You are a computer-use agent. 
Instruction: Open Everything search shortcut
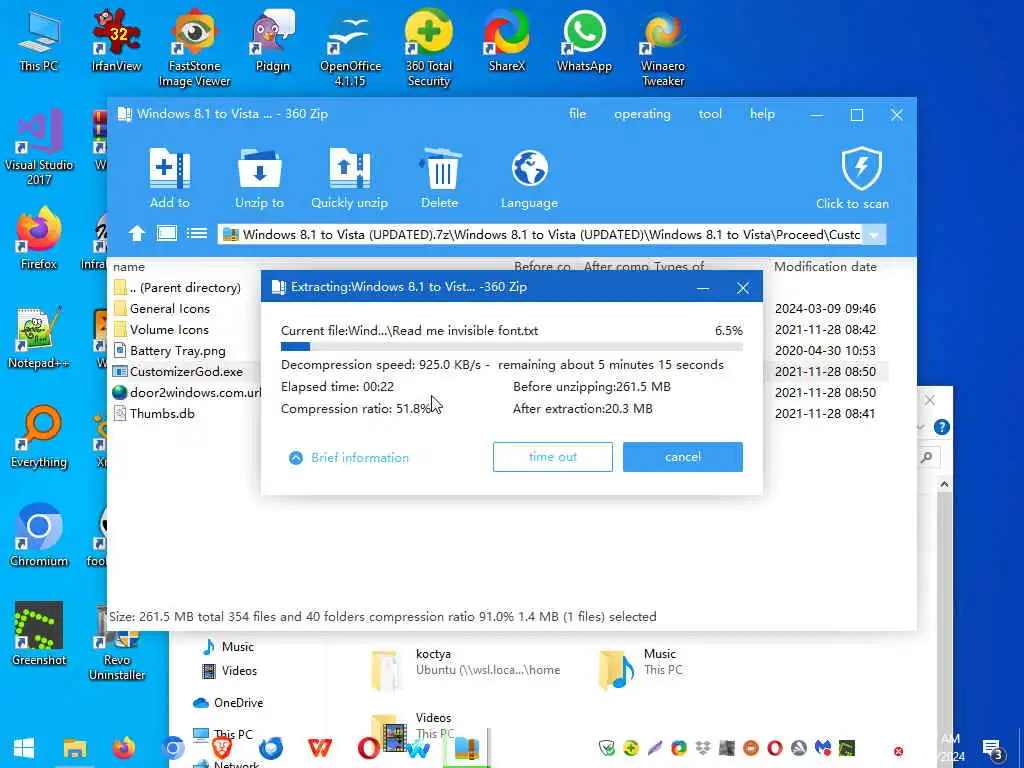click(39, 438)
